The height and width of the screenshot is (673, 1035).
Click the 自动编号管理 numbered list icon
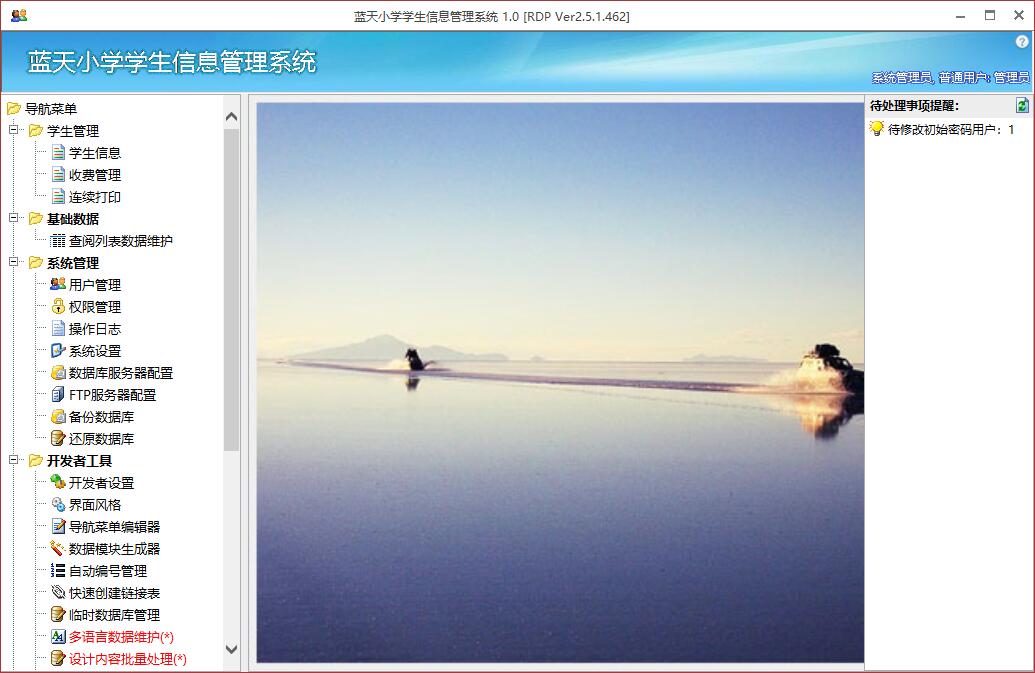click(58, 570)
